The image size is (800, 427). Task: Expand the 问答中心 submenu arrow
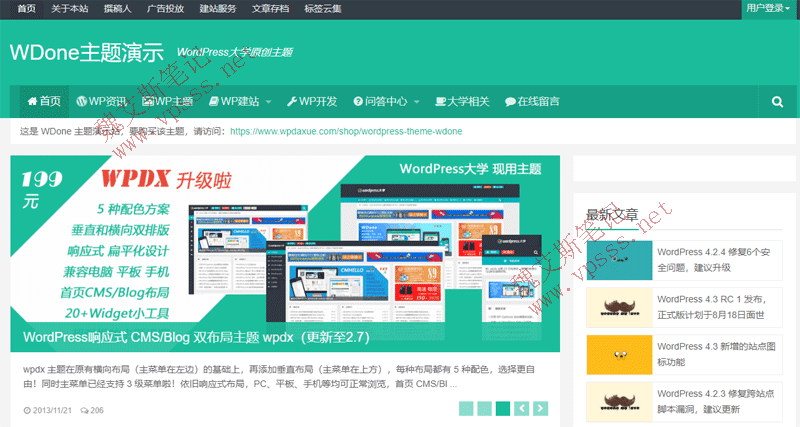pos(416,102)
